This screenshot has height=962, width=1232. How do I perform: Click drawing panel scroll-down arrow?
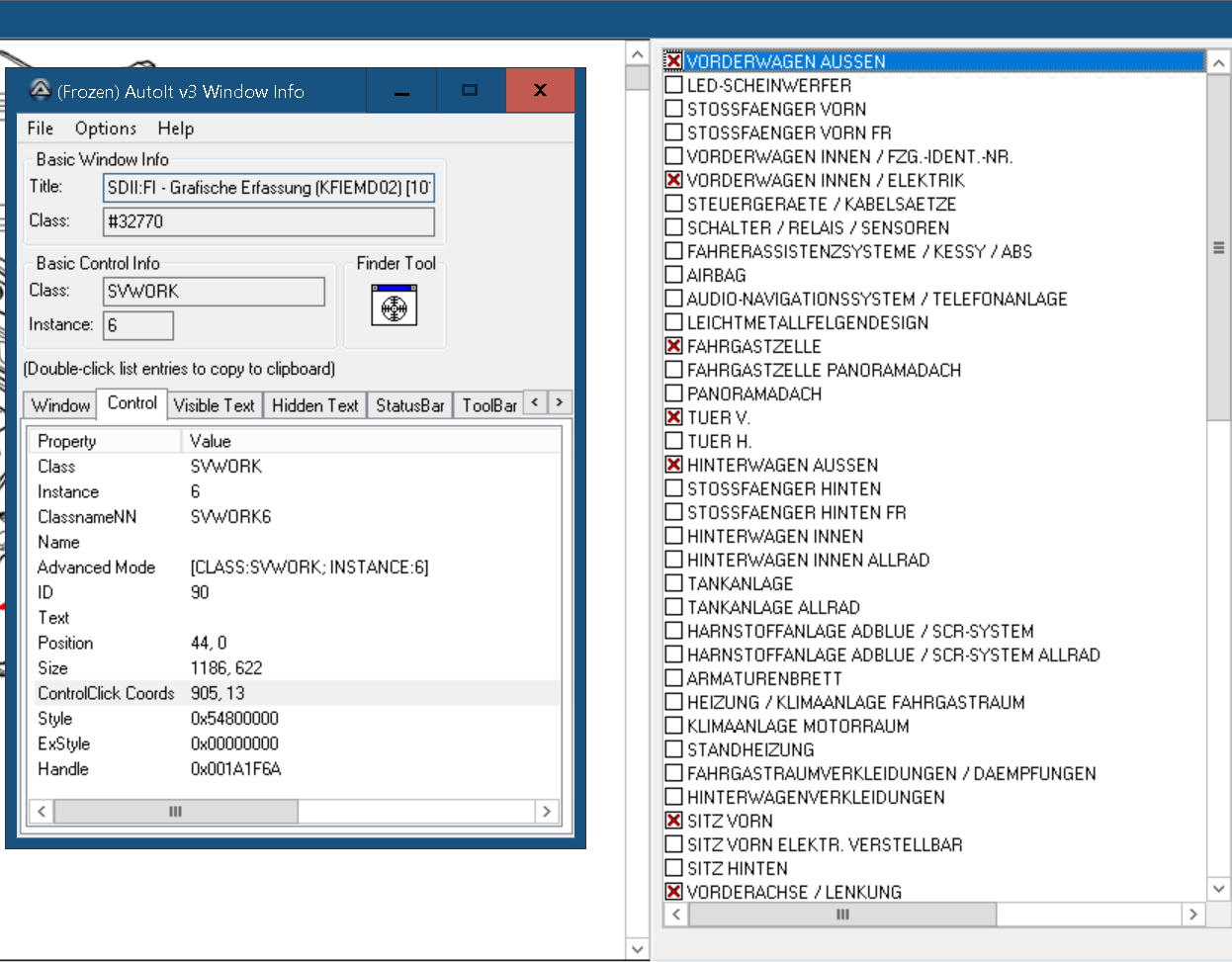638,949
